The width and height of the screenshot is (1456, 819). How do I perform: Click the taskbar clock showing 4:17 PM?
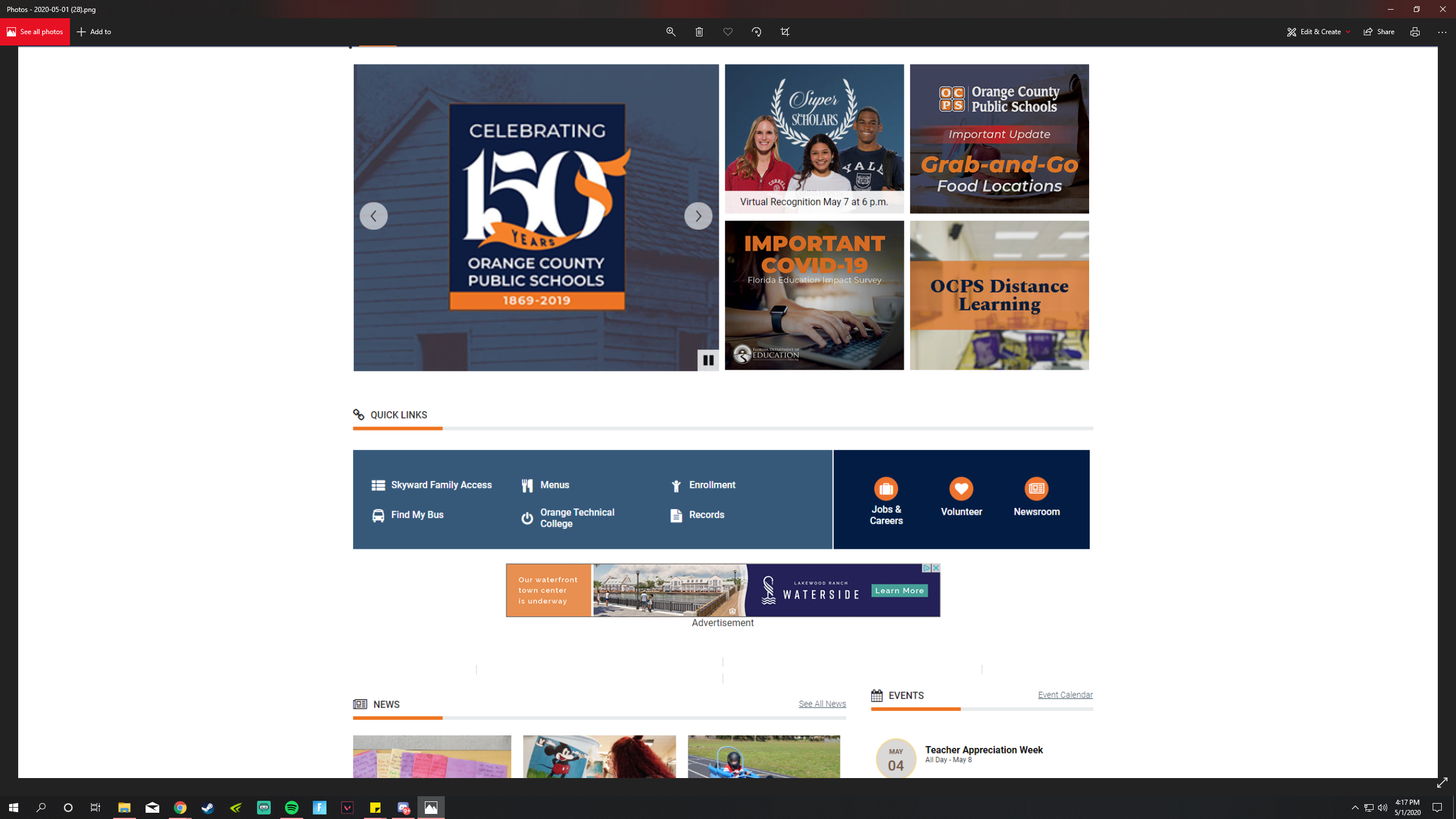click(x=1407, y=808)
